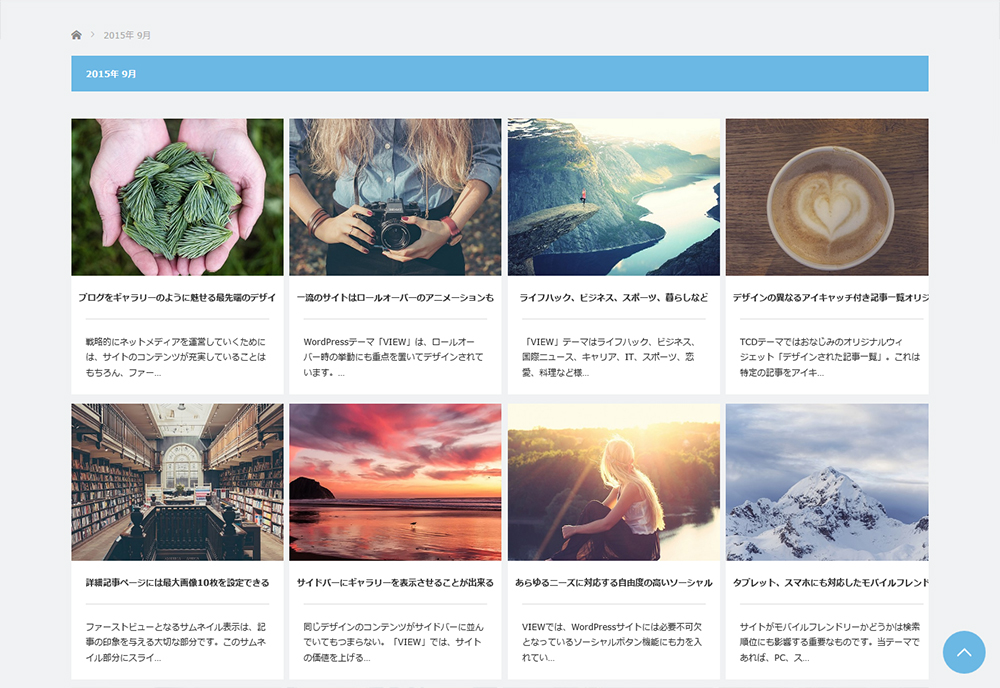Open article titled あらゆるニーズに対応する自由度
Screen dimensions: 1000x688
[614, 583]
